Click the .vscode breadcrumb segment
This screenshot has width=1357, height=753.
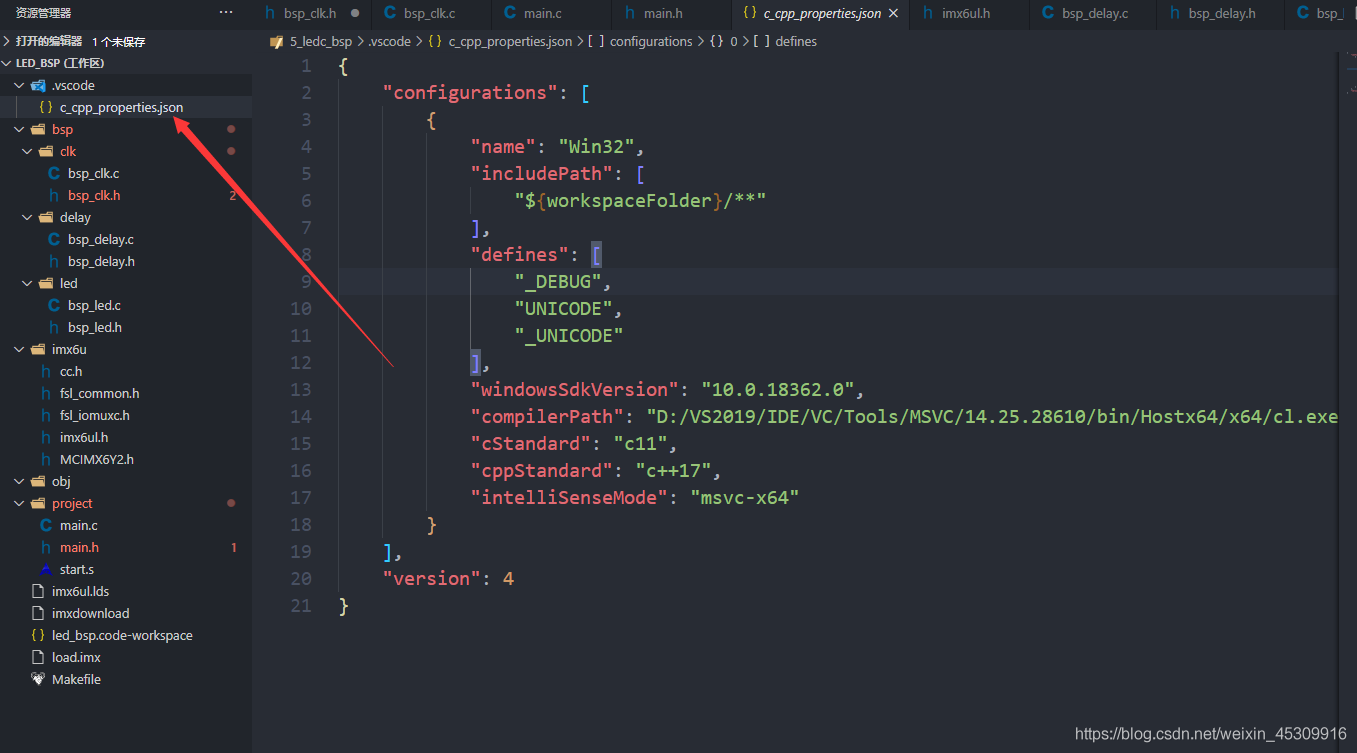(x=389, y=41)
